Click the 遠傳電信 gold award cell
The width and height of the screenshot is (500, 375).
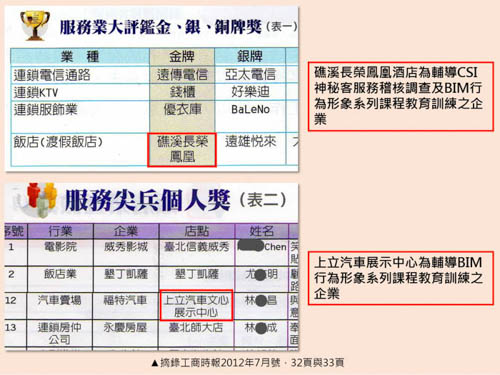point(182,74)
